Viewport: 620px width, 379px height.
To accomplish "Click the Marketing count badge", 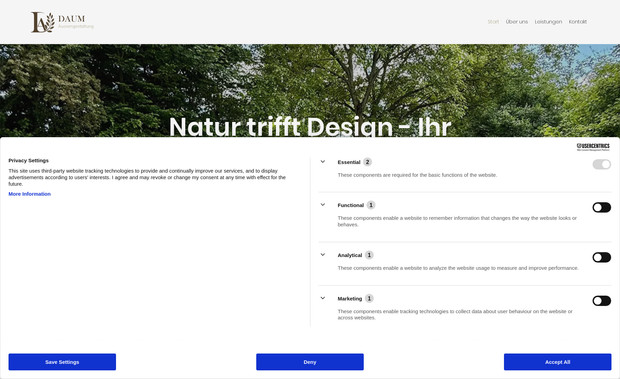I will [369, 298].
